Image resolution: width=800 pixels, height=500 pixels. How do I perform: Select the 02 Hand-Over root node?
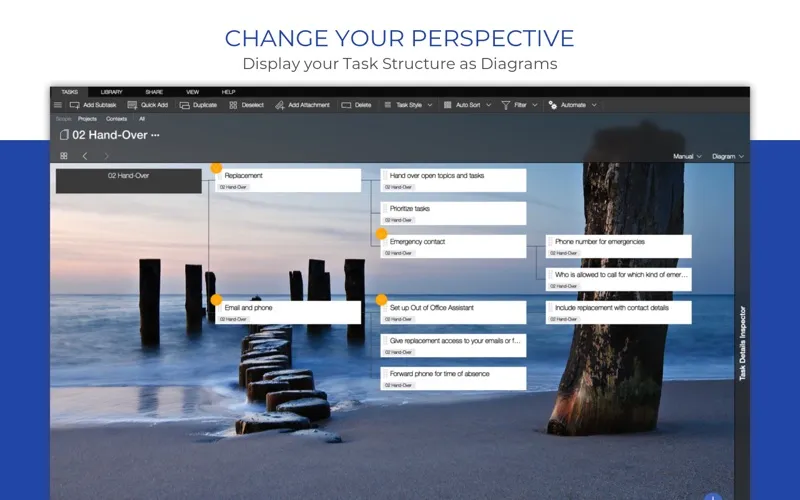pyautogui.click(x=129, y=181)
